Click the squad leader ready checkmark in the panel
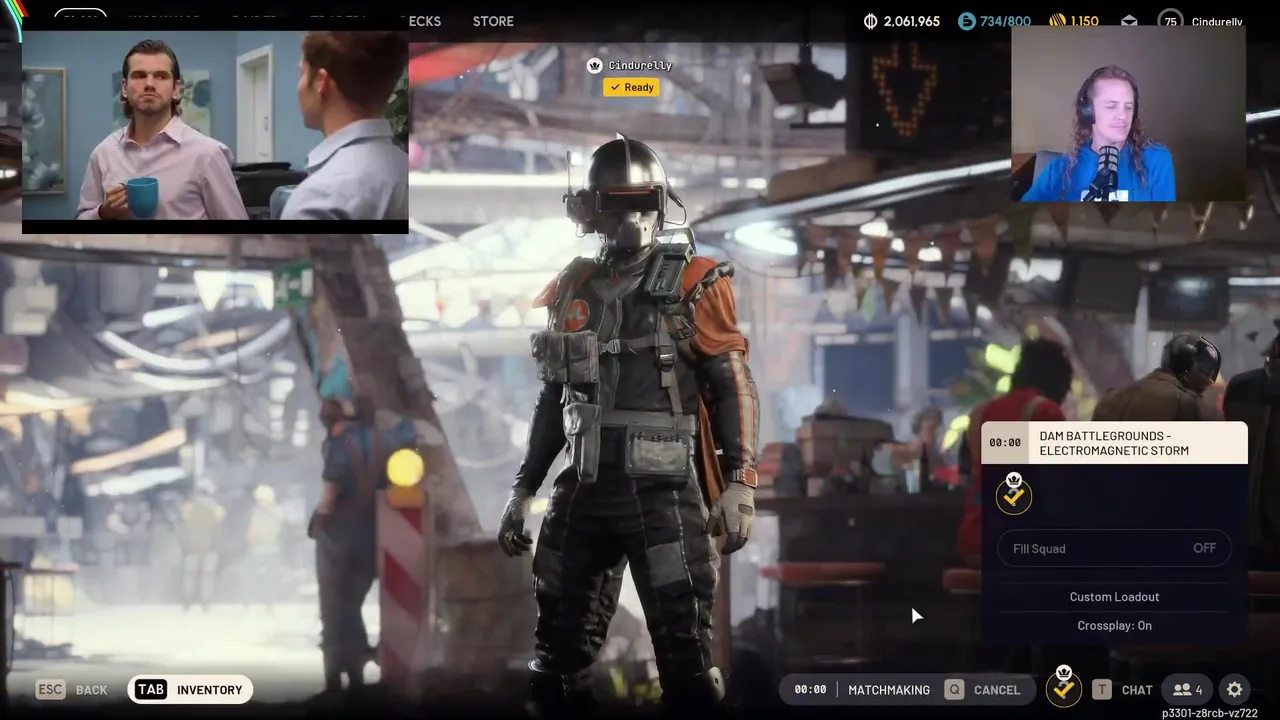This screenshot has width=1280, height=720. click(x=1014, y=494)
